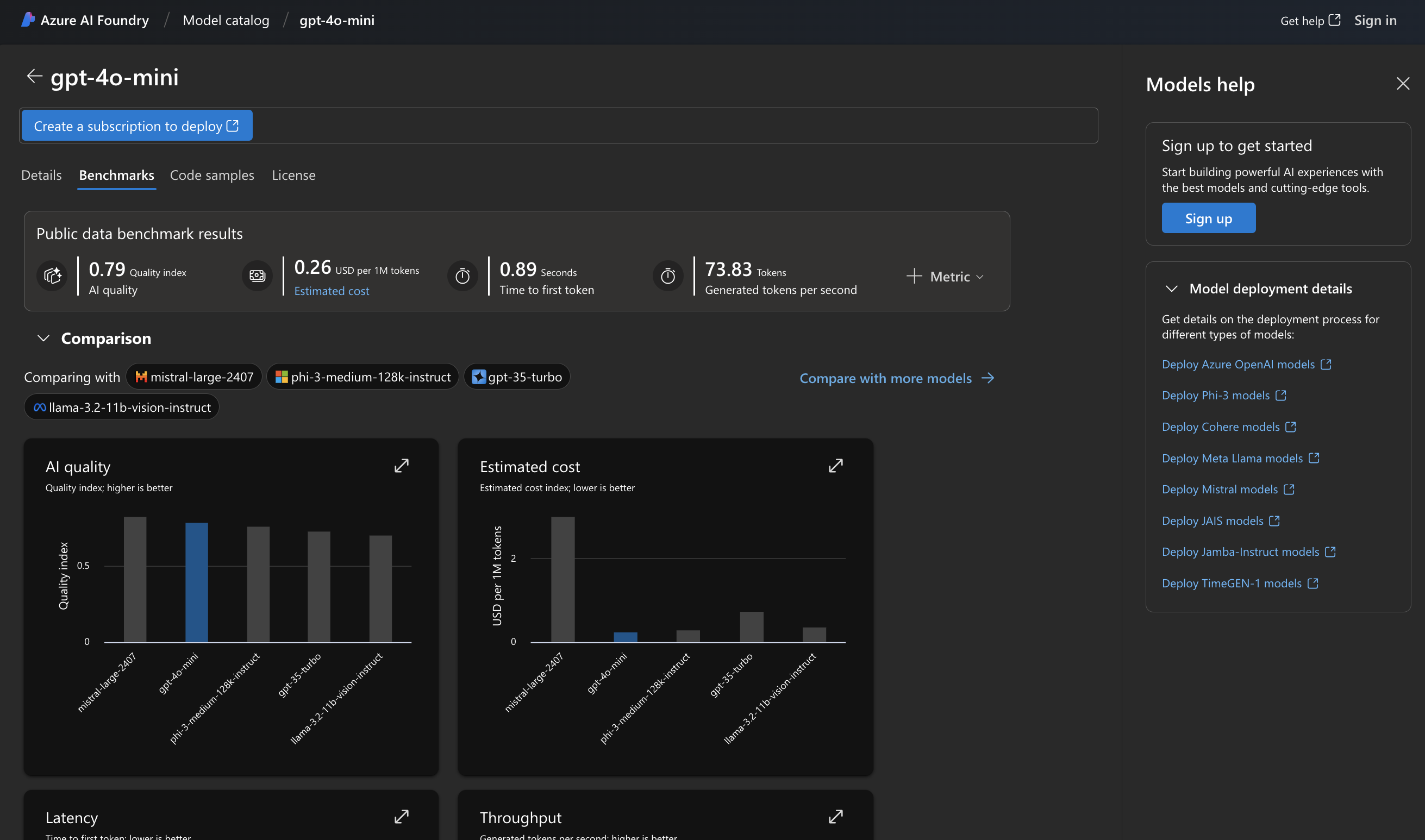Open Deploy Mistral models link
Screen dimensions: 1425x840
(x=1220, y=489)
